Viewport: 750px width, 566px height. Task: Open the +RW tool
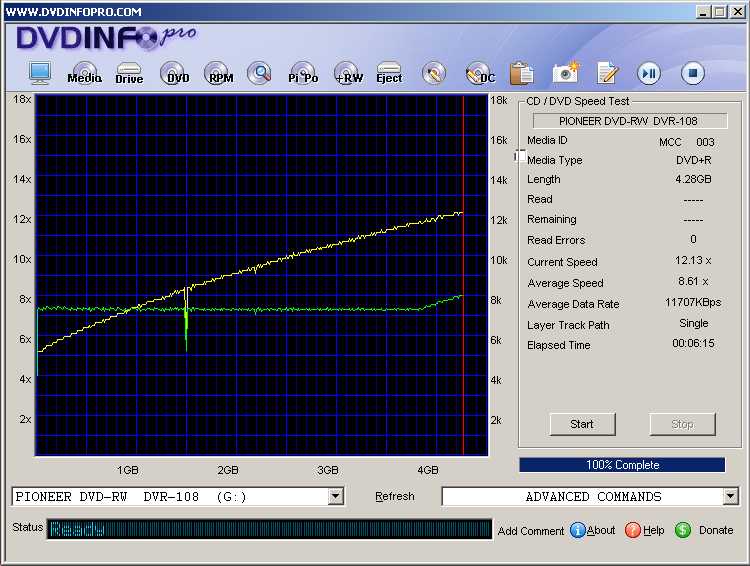click(x=348, y=74)
